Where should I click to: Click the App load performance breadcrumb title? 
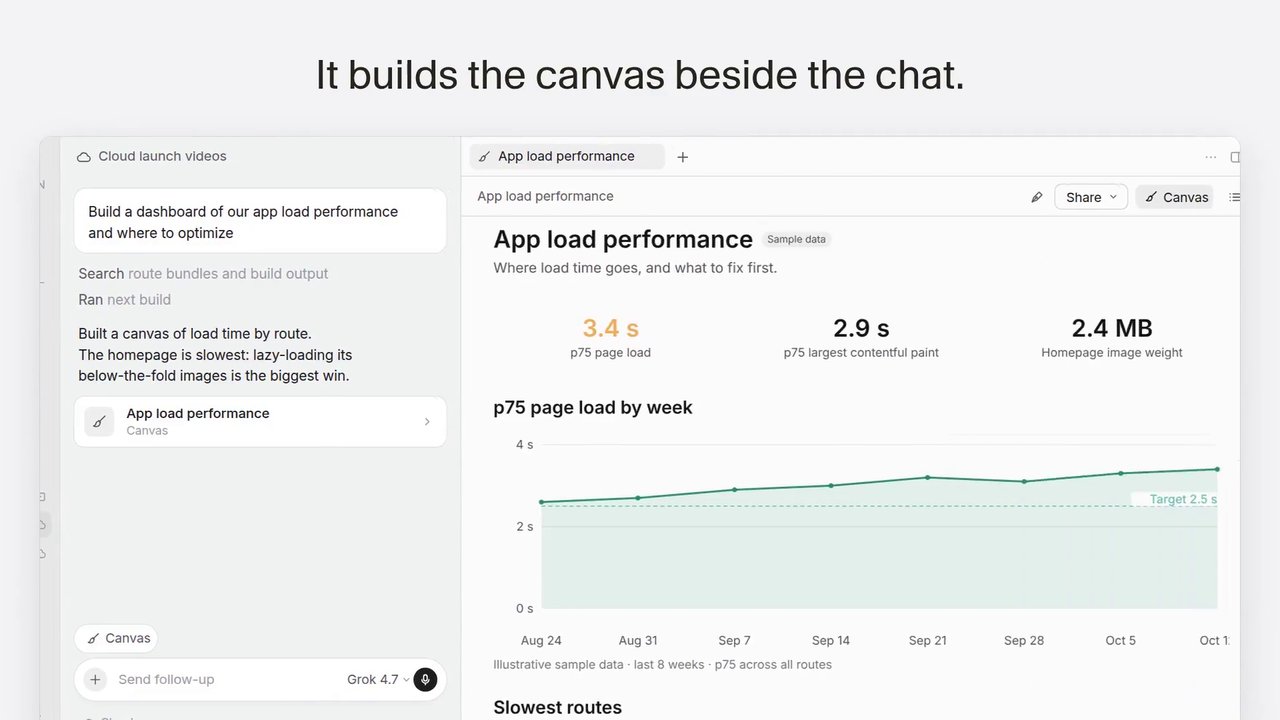545,196
